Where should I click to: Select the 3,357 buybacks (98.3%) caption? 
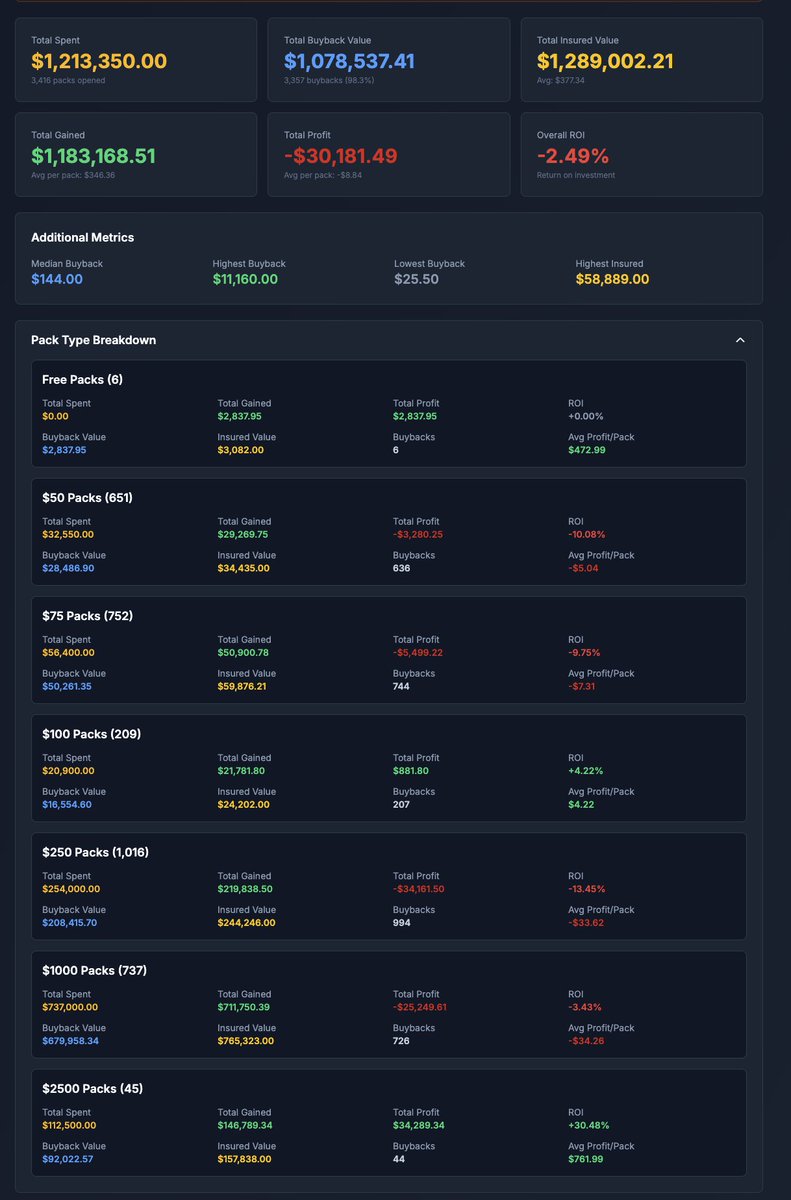point(329,80)
